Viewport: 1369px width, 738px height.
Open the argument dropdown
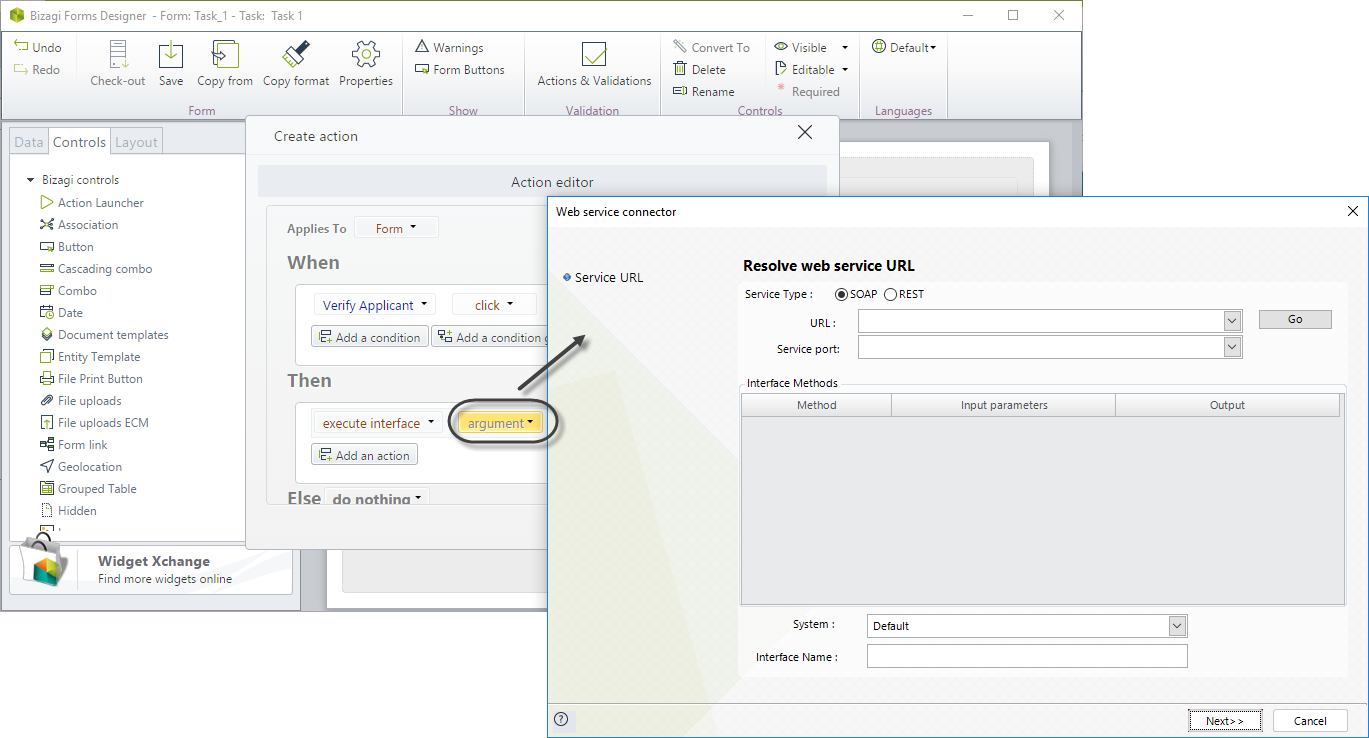[x=500, y=423]
